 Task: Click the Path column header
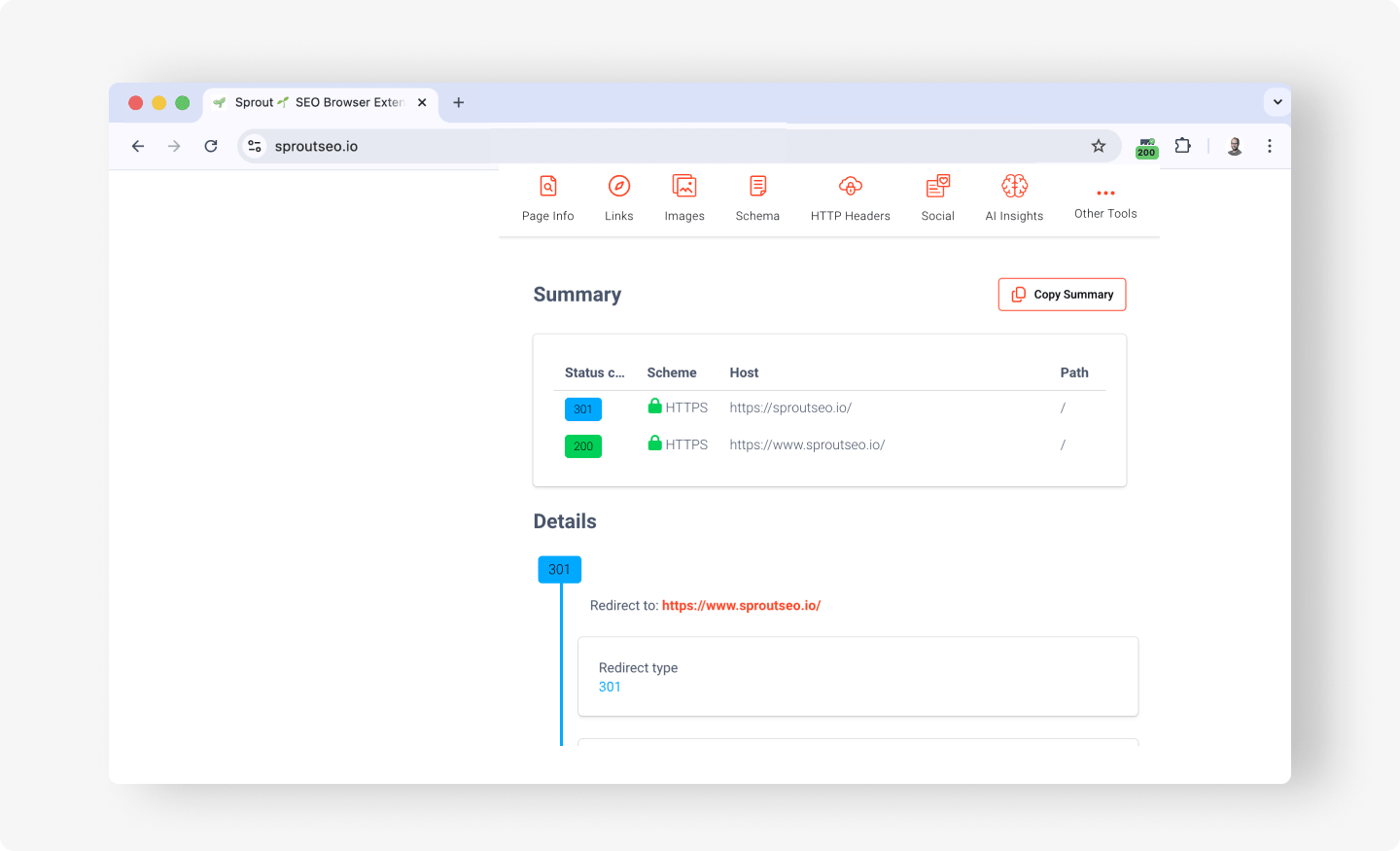click(1074, 372)
